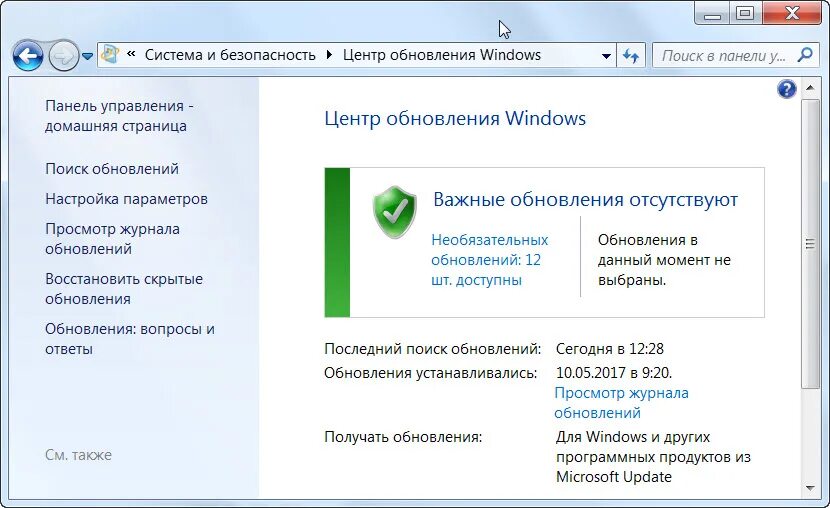This screenshot has width=830, height=508.
Task: Open help via blue question mark icon
Action: tap(787, 89)
